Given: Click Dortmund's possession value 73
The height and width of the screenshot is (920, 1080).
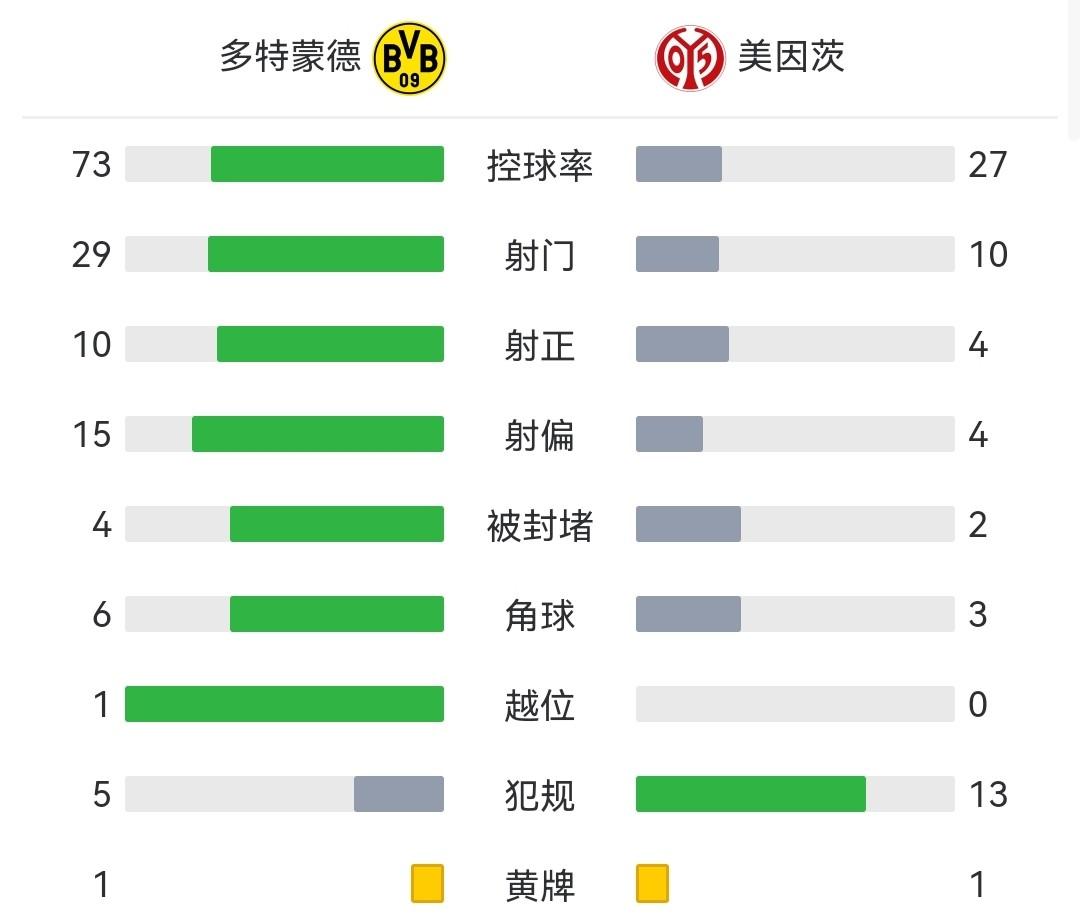Looking at the screenshot, I should tap(92, 164).
